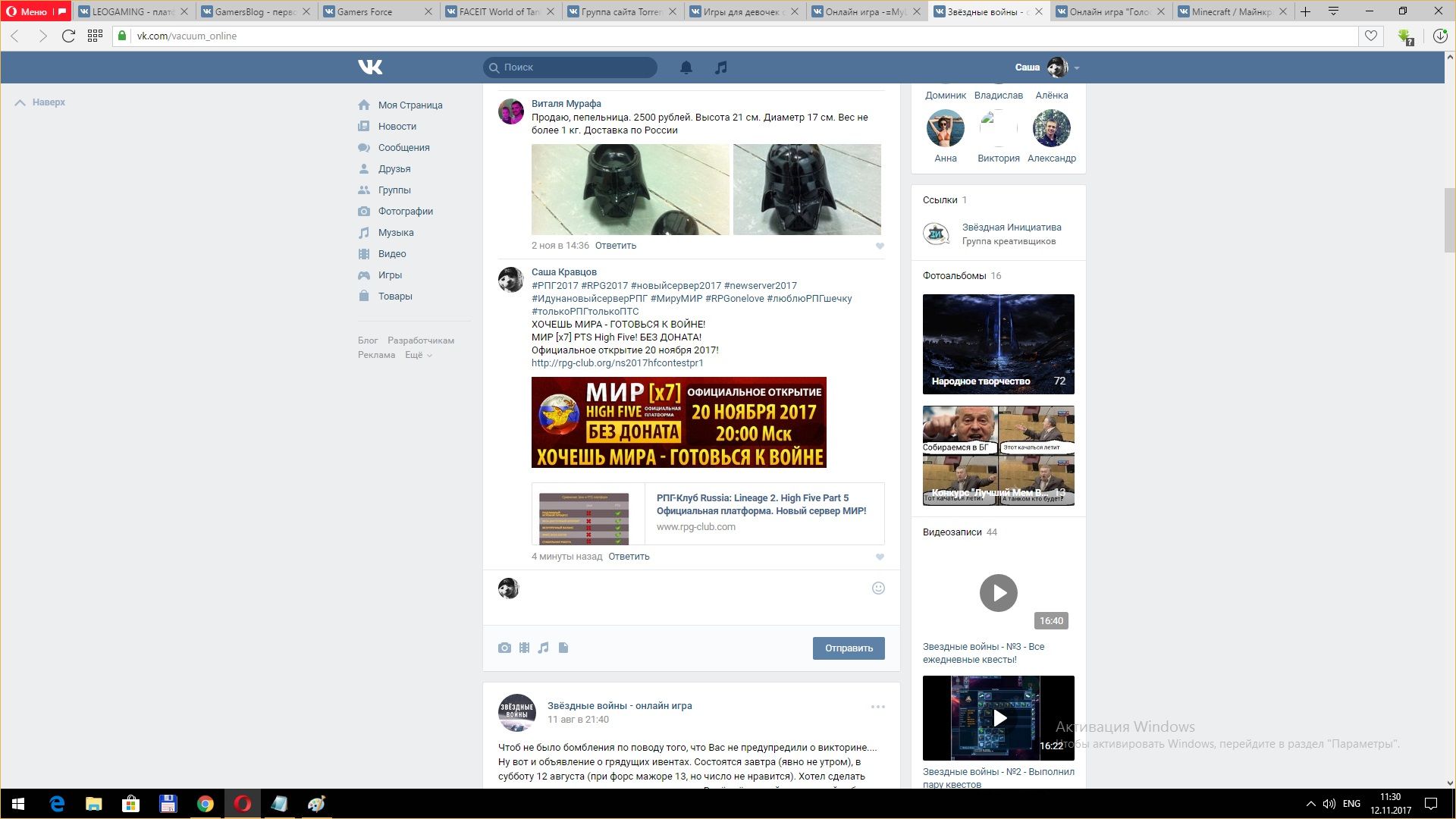Screen dimensions: 1456x819
Task: Click Ответить under Виталя Мурафа's comment
Action: (616, 246)
